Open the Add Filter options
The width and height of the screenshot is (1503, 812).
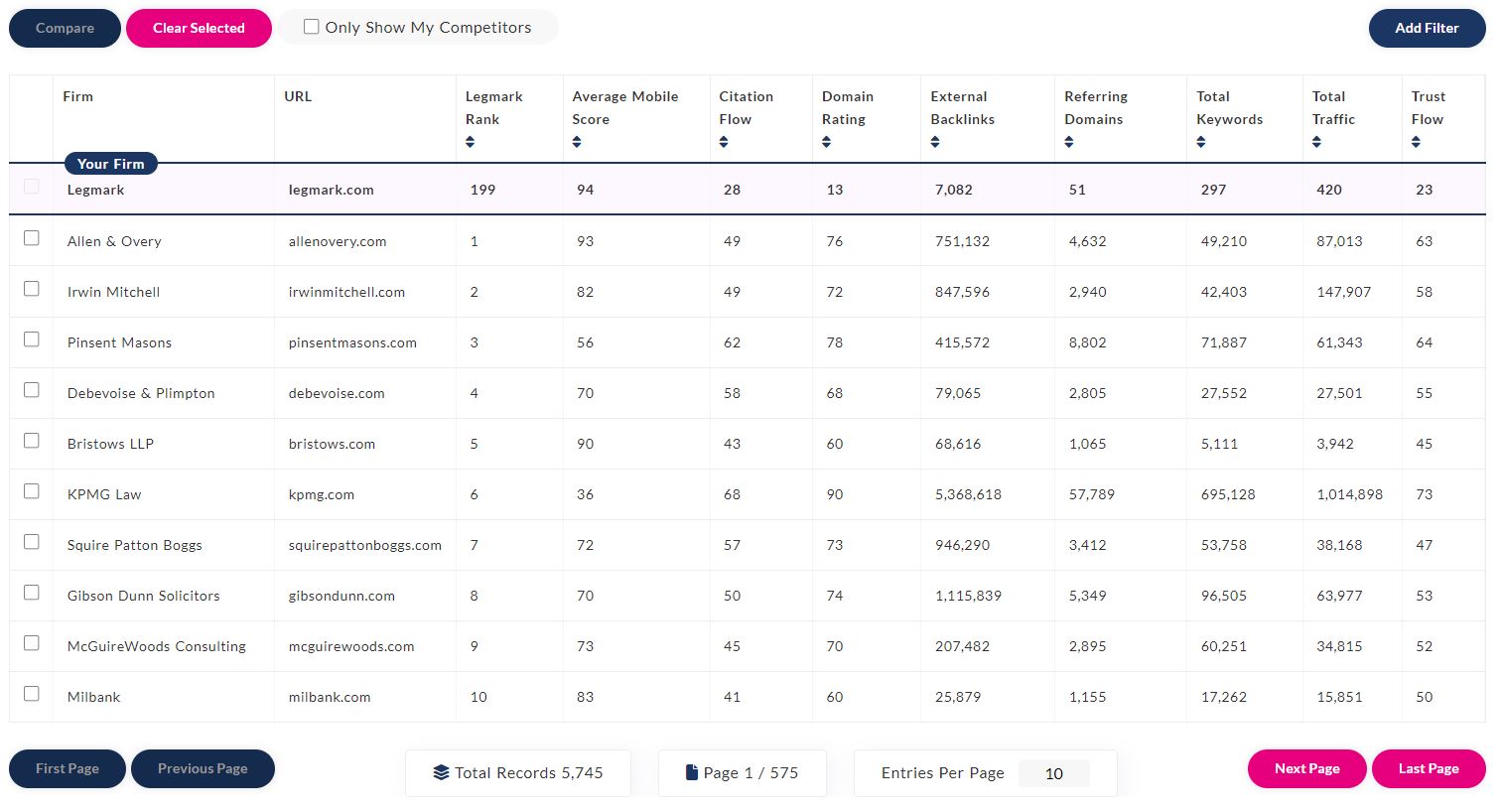click(x=1426, y=28)
